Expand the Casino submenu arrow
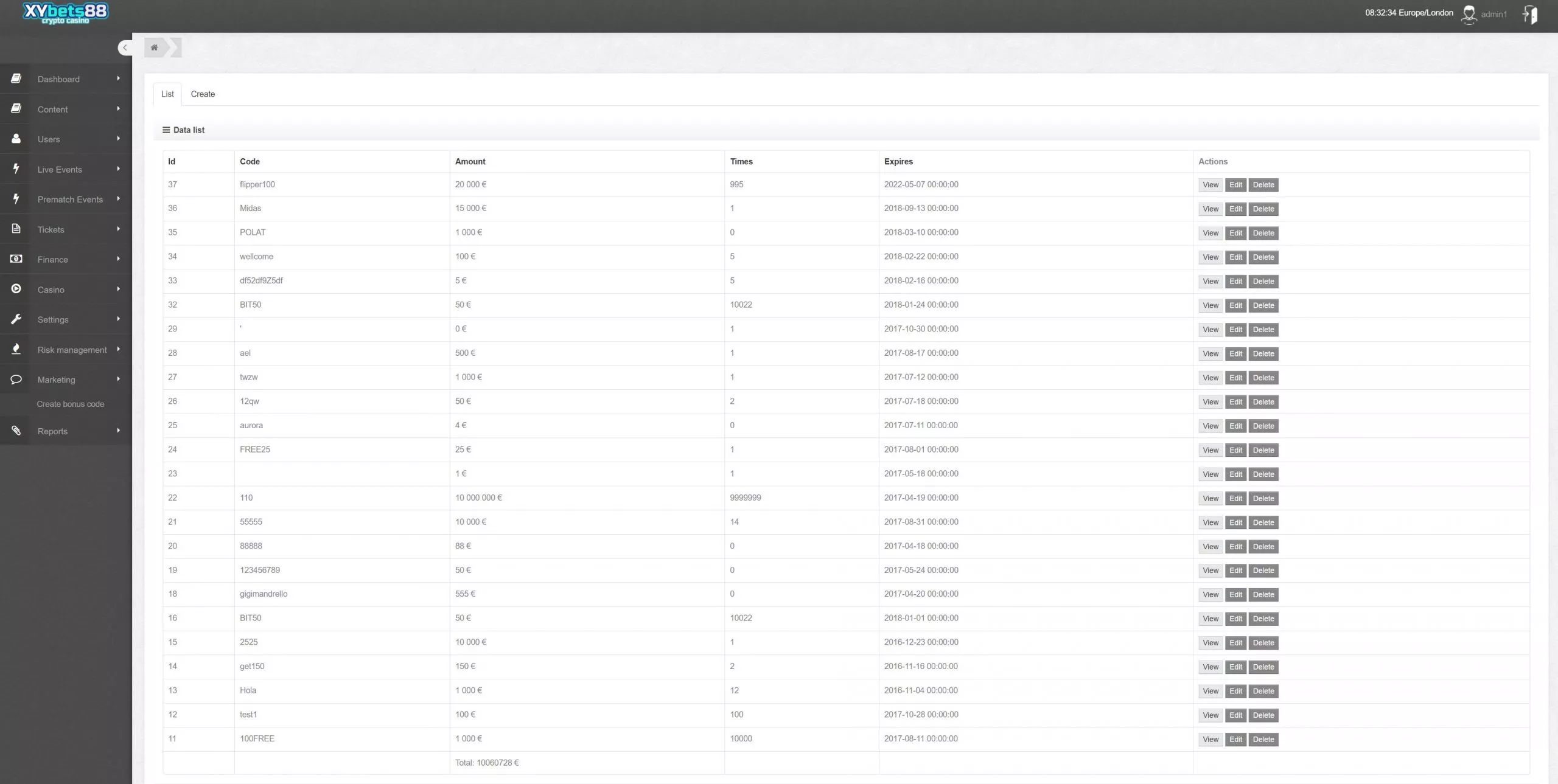1558x784 pixels. 118,289
